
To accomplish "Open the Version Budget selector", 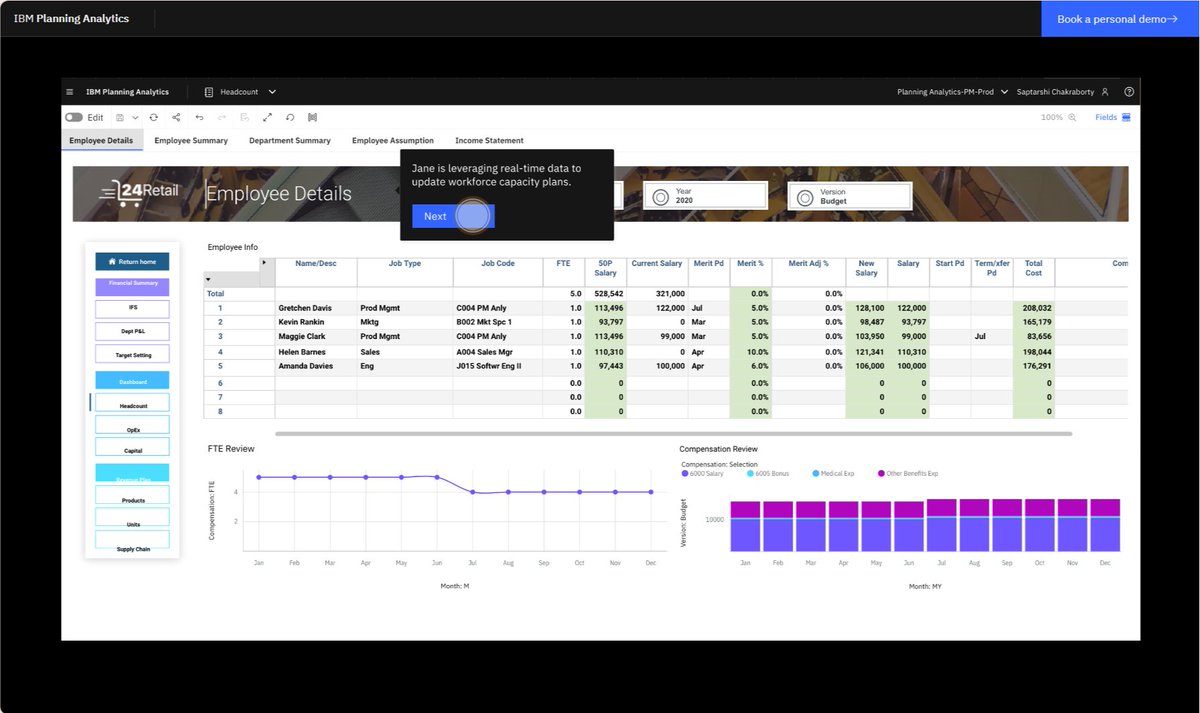I will (850, 196).
